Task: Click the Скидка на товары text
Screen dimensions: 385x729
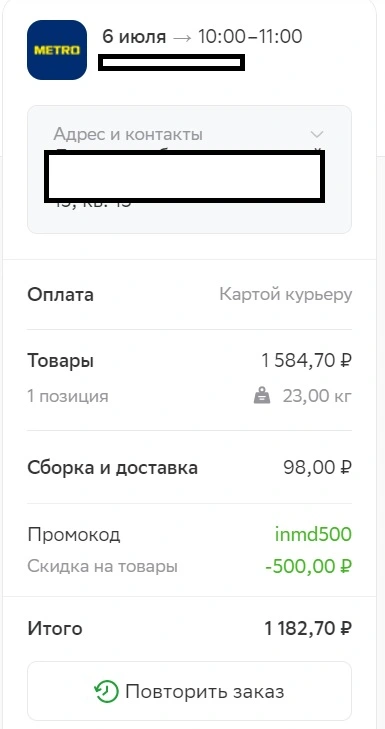Action: click(x=103, y=567)
